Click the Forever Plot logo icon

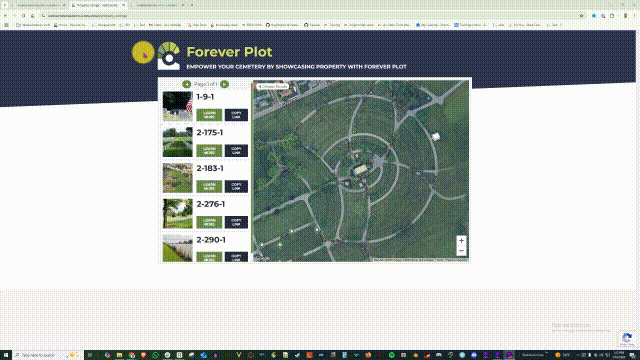169,56
